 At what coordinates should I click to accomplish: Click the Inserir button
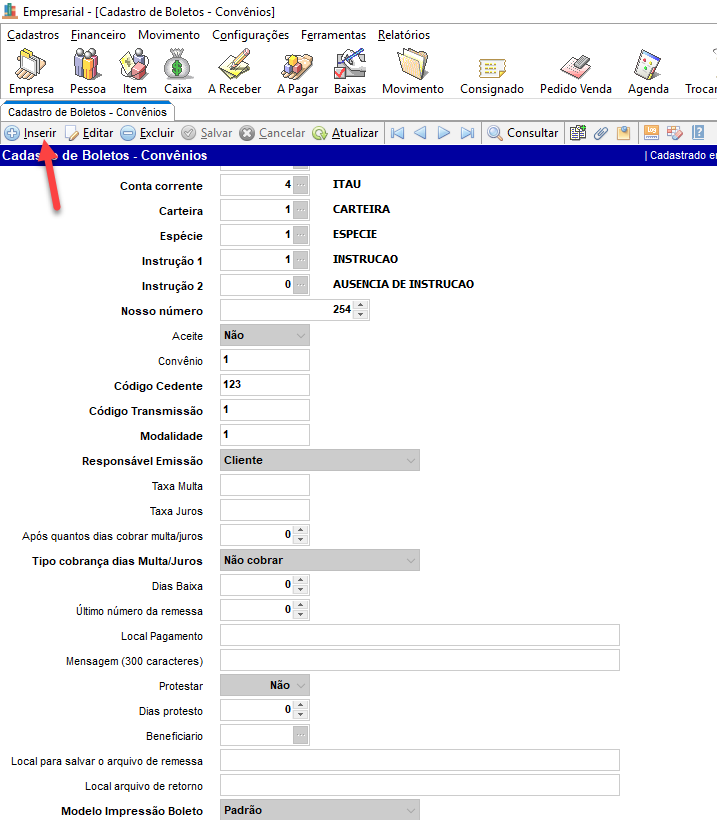coord(31,133)
